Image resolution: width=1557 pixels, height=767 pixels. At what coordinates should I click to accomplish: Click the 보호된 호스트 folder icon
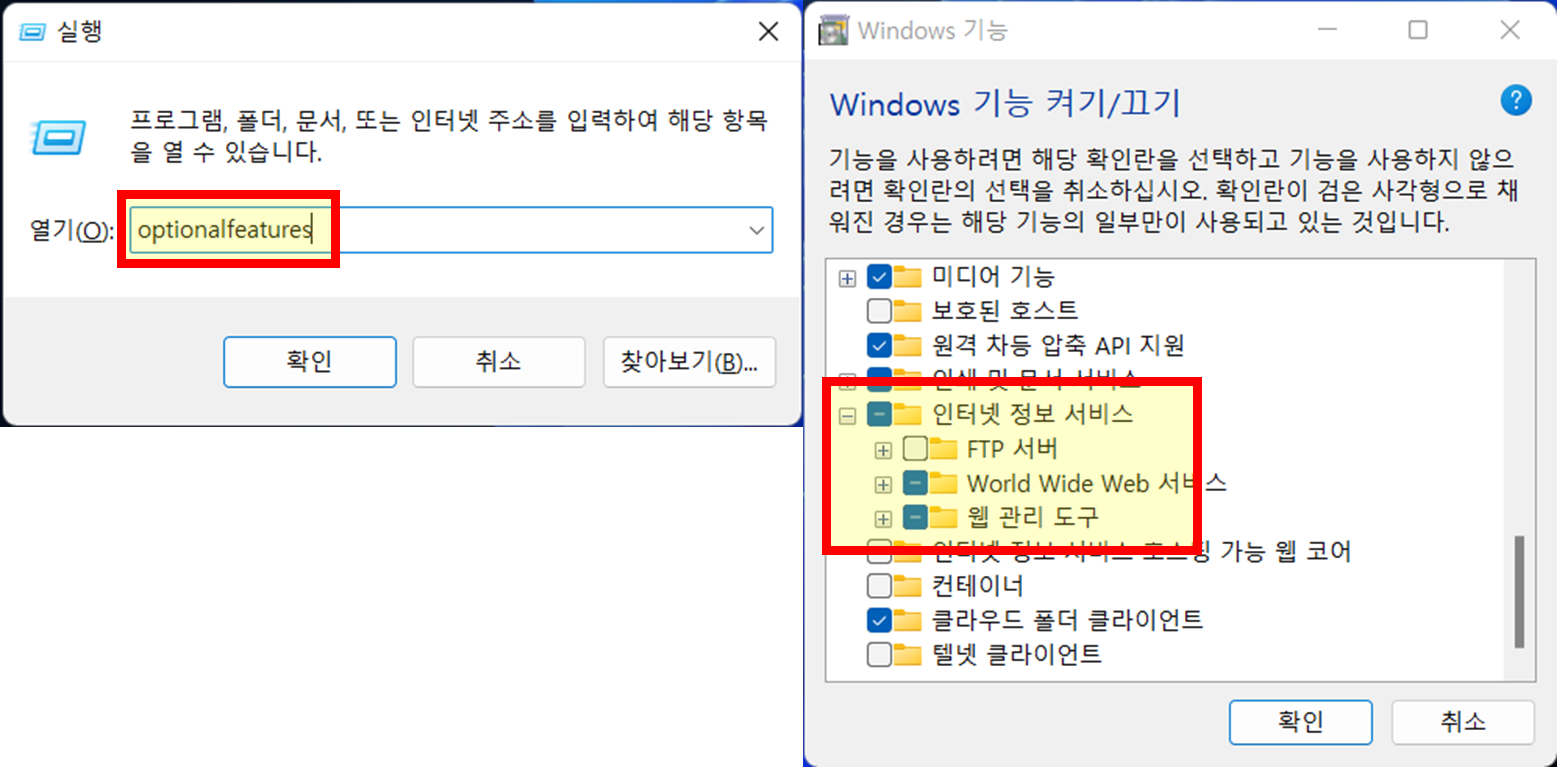pyautogui.click(x=907, y=310)
